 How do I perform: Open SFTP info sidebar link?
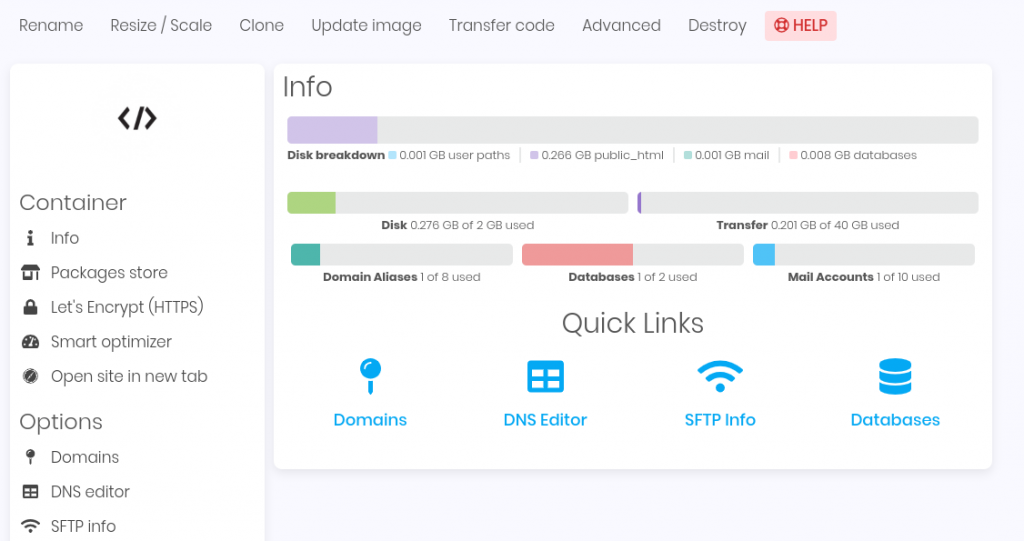[x=84, y=526]
